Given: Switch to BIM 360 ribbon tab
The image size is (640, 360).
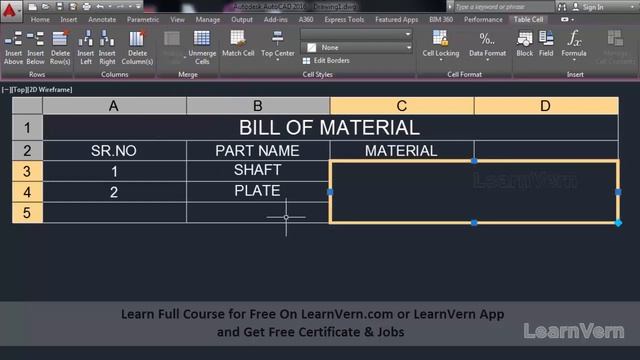Looking at the screenshot, I should (x=441, y=20).
